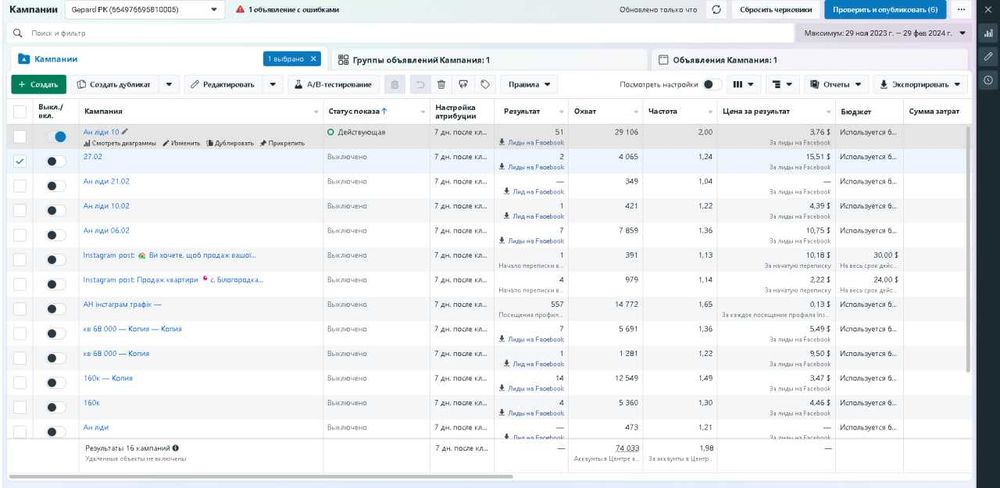Viewport: 1000px width, 488px height.
Task: Click the sort arrow on Статус показа
Action: click(x=385, y=111)
